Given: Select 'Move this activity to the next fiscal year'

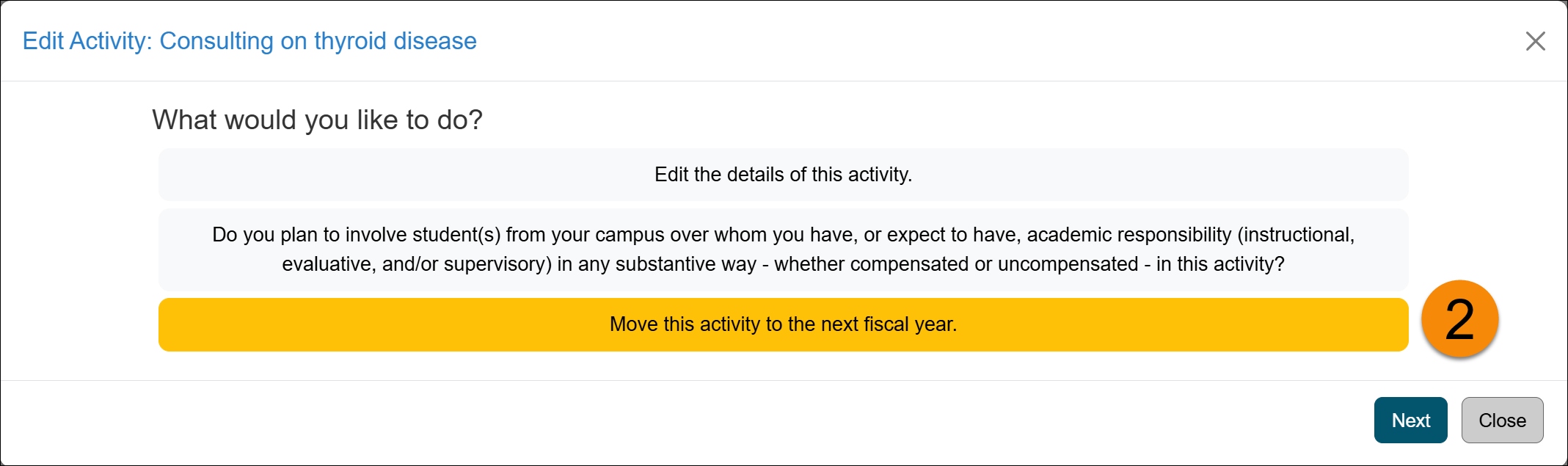Looking at the screenshot, I should (x=783, y=324).
